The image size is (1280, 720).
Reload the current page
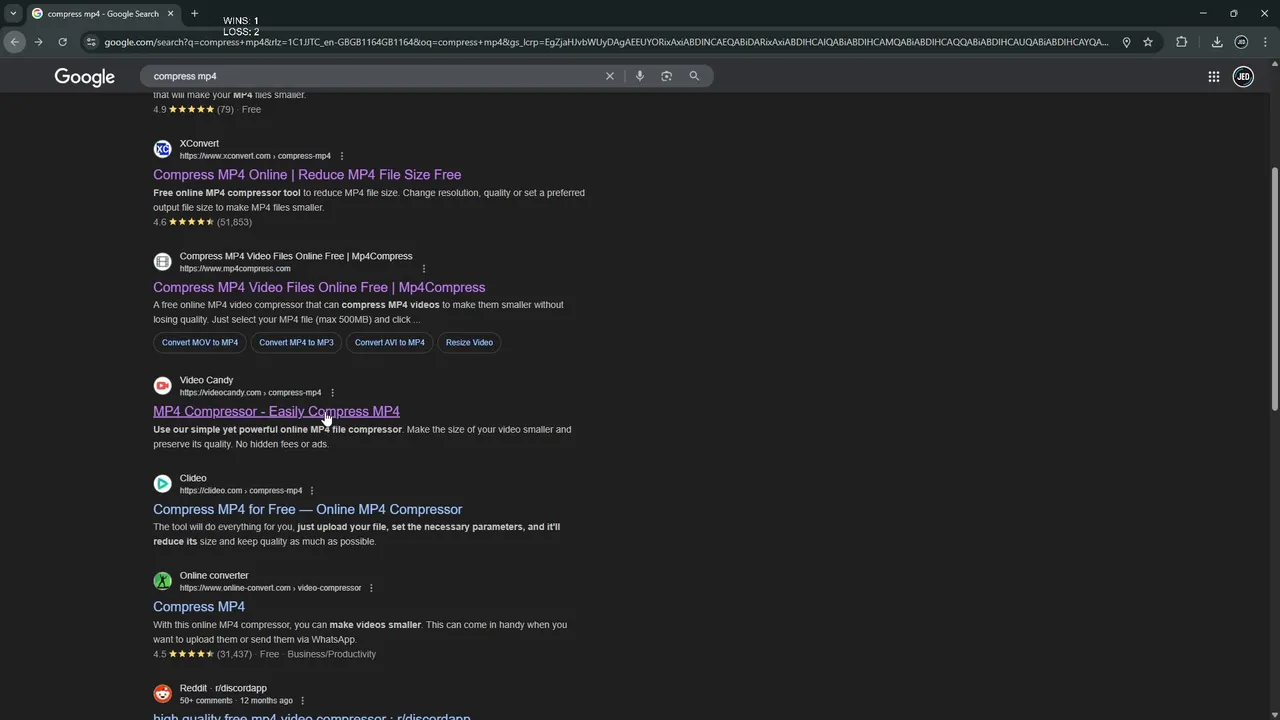click(x=62, y=42)
